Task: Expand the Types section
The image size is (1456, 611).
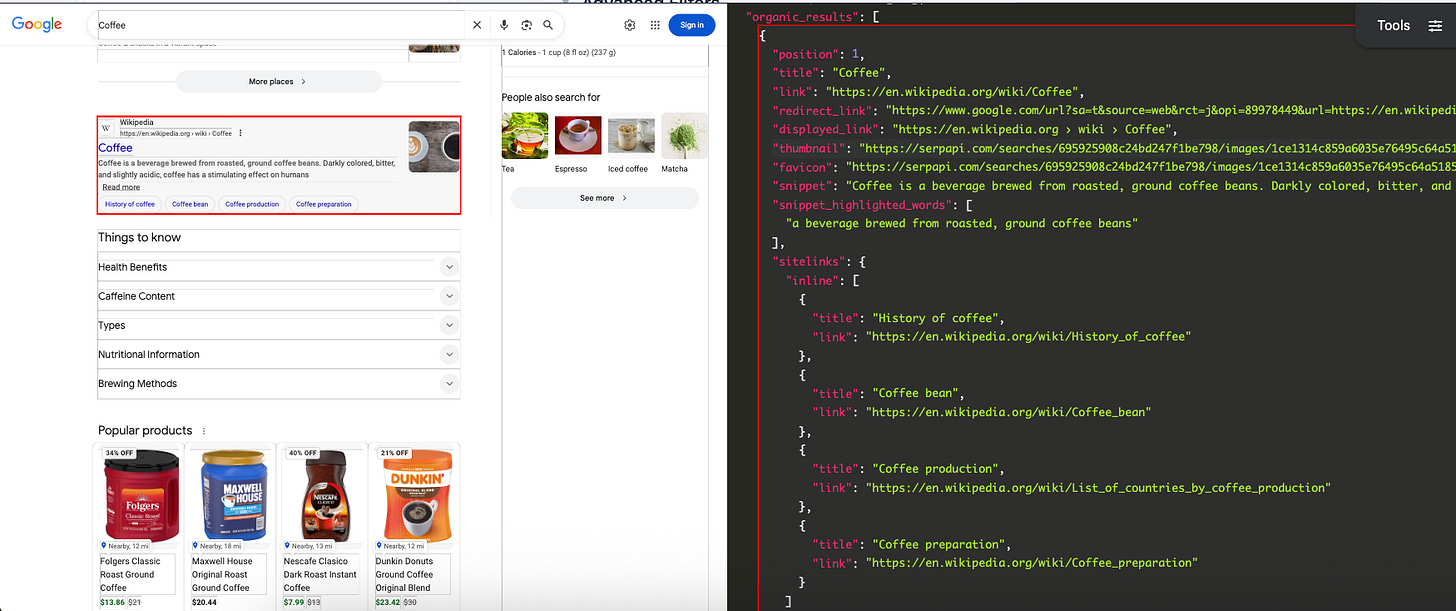Action: tap(279, 325)
